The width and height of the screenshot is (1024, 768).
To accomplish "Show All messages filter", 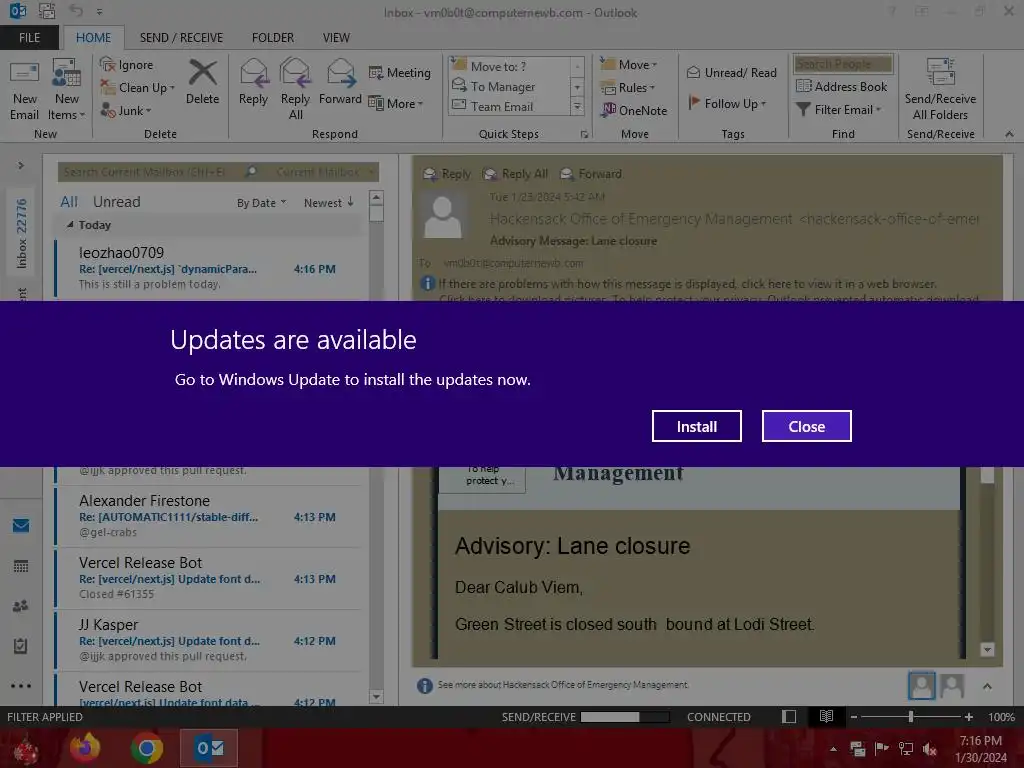I will [69, 202].
